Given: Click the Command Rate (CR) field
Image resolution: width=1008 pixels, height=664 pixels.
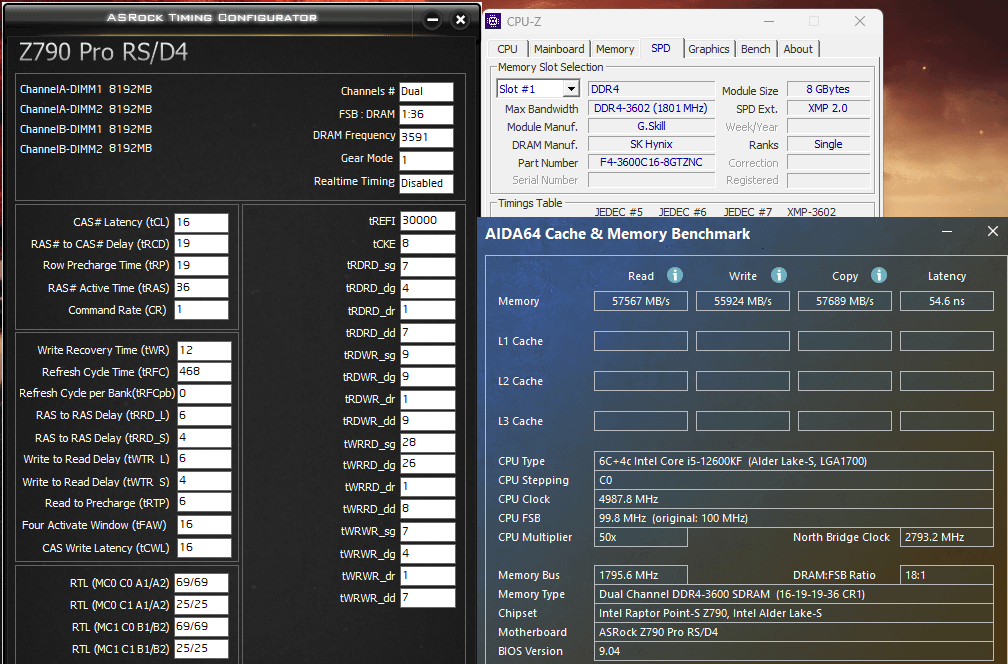Looking at the screenshot, I should [x=201, y=310].
